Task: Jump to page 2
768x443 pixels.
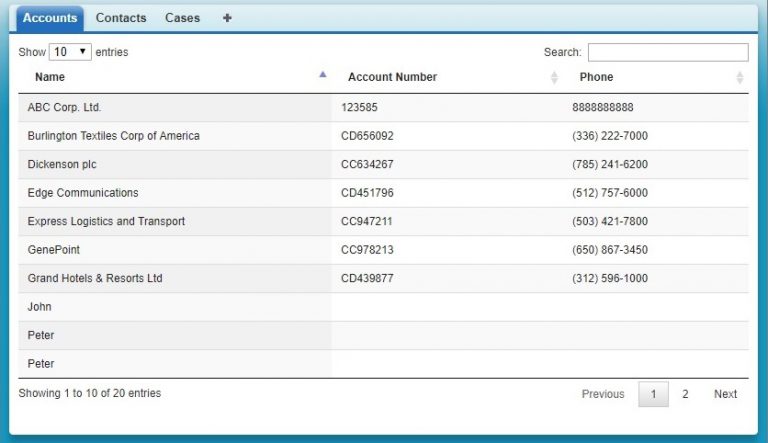Action: point(685,394)
